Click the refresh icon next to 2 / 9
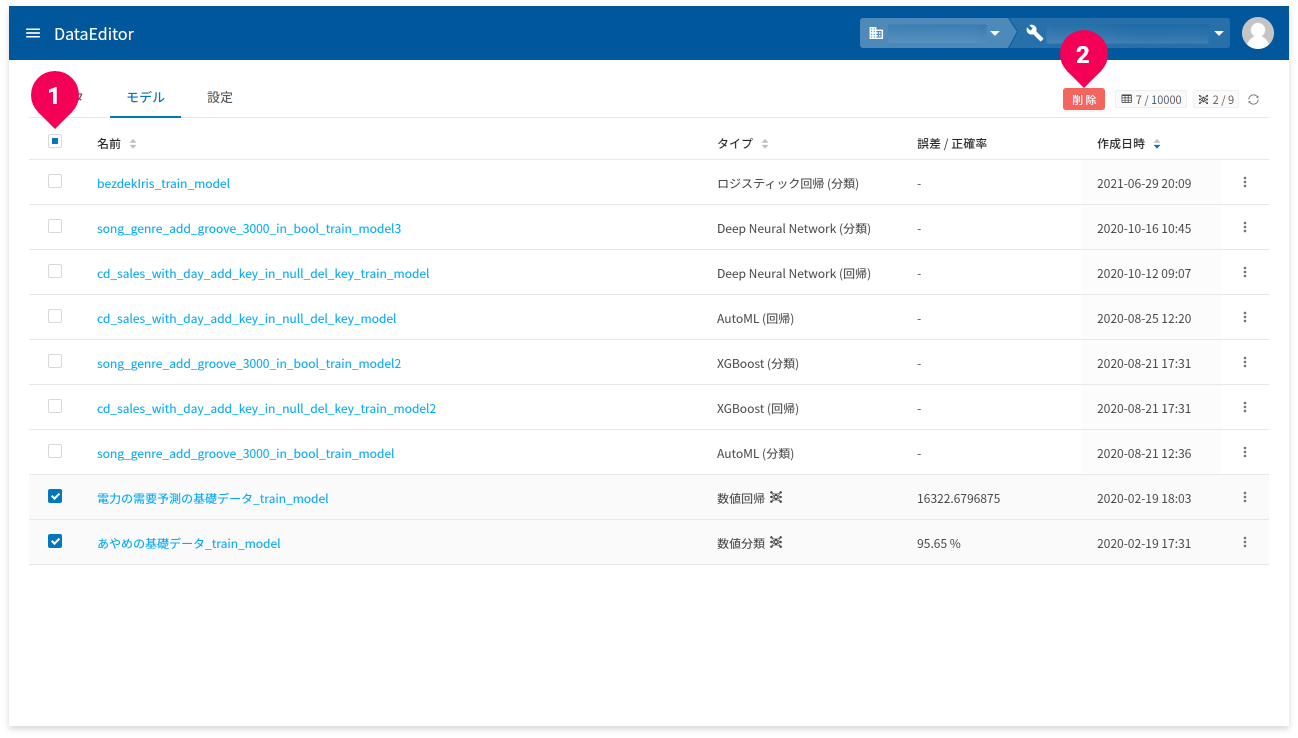 pos(1253,99)
